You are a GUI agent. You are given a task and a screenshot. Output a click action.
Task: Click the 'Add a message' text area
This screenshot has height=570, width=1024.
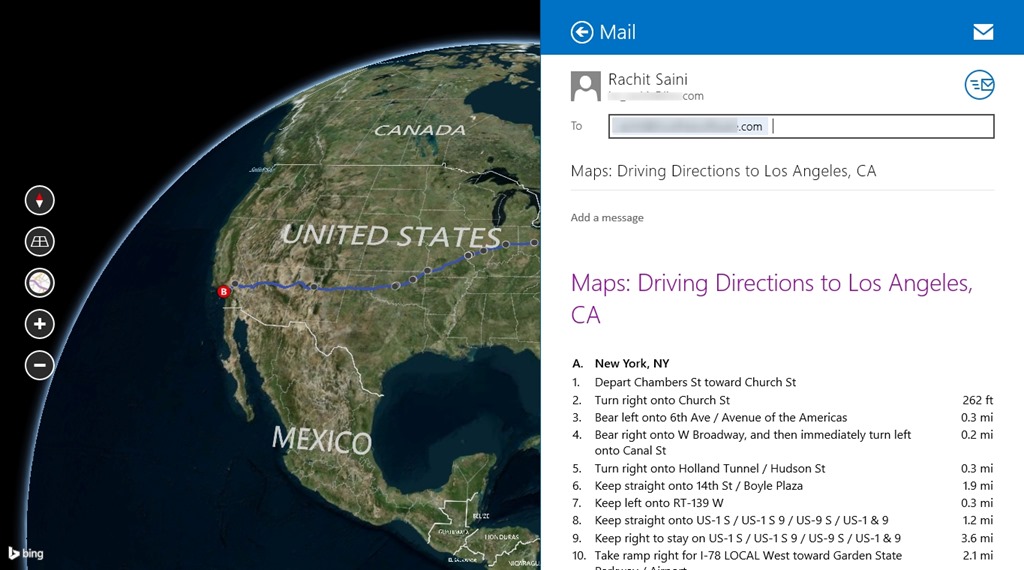[607, 218]
